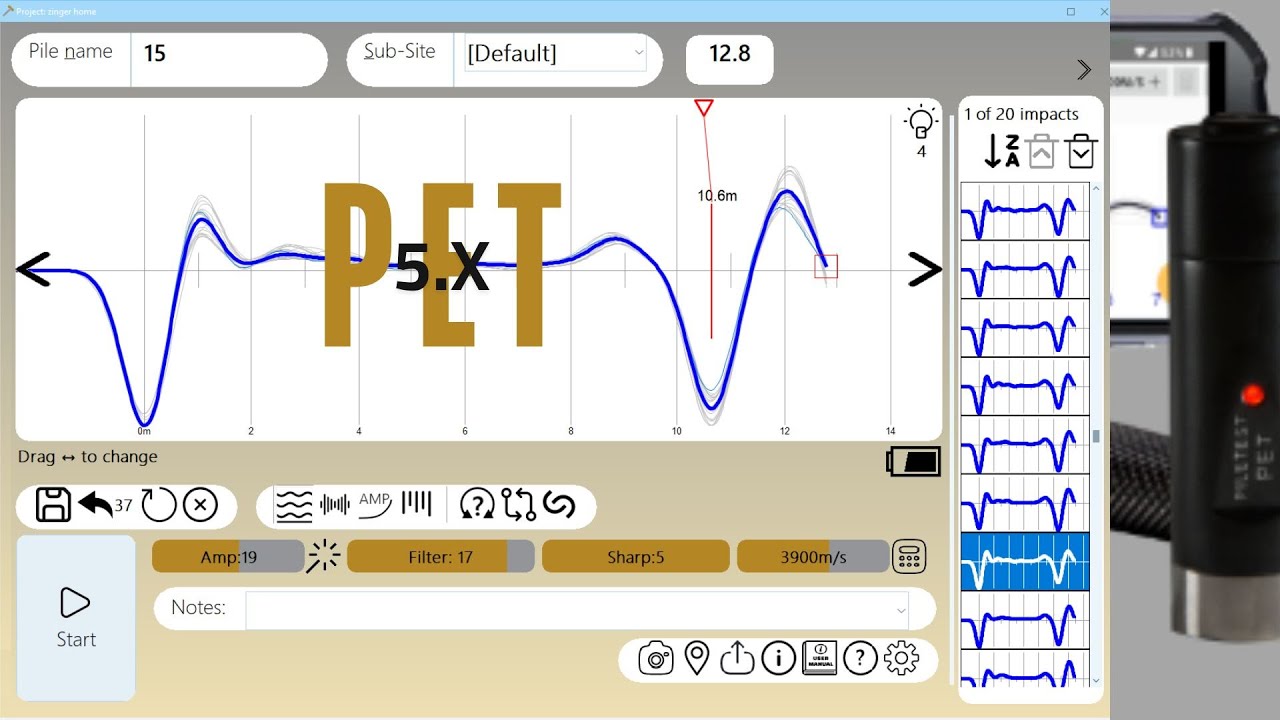This screenshot has width=1280, height=720.
Task: Click the reverse S loop icon
Action: tap(559, 505)
